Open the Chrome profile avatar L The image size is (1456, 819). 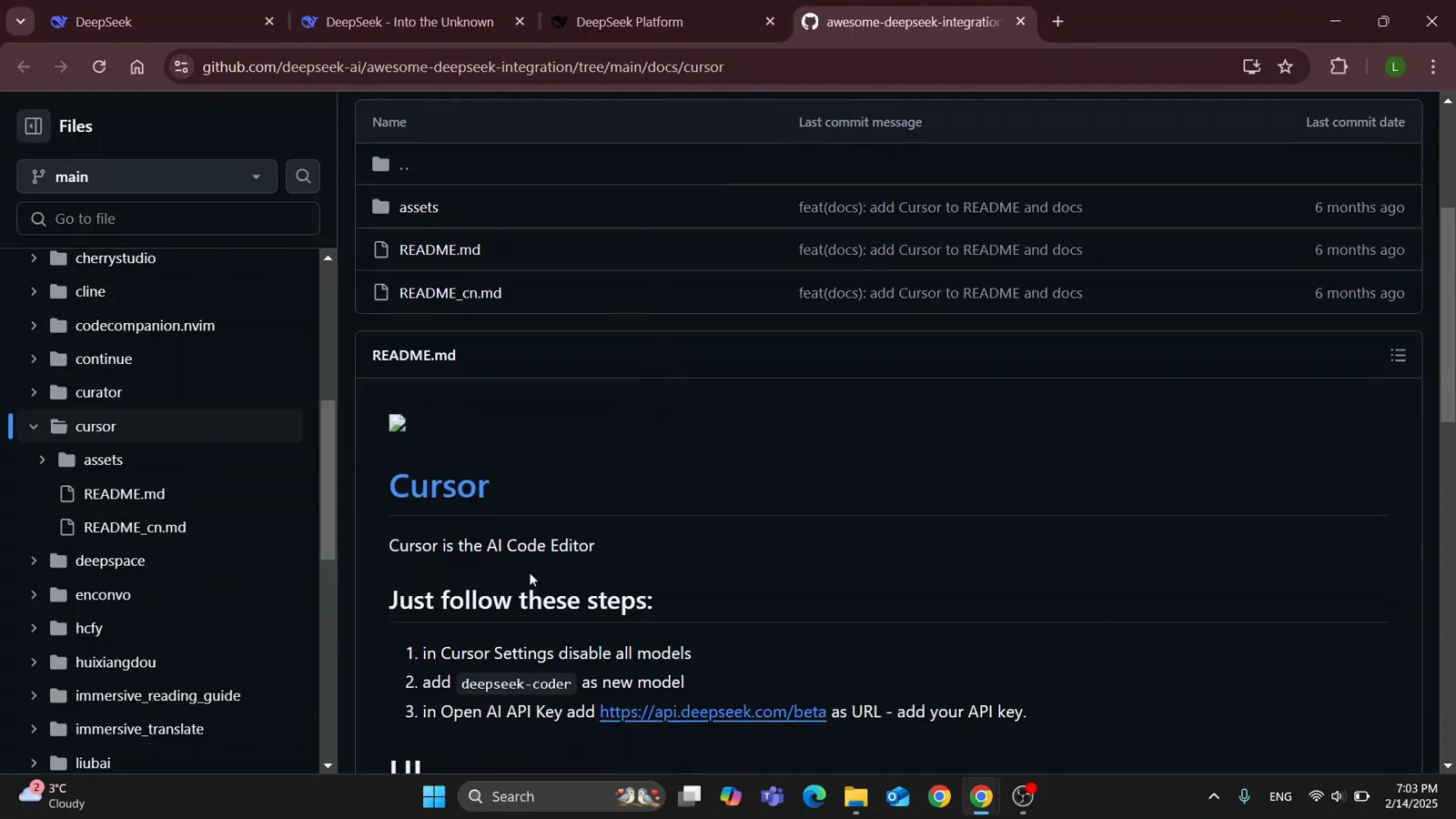1395,66
